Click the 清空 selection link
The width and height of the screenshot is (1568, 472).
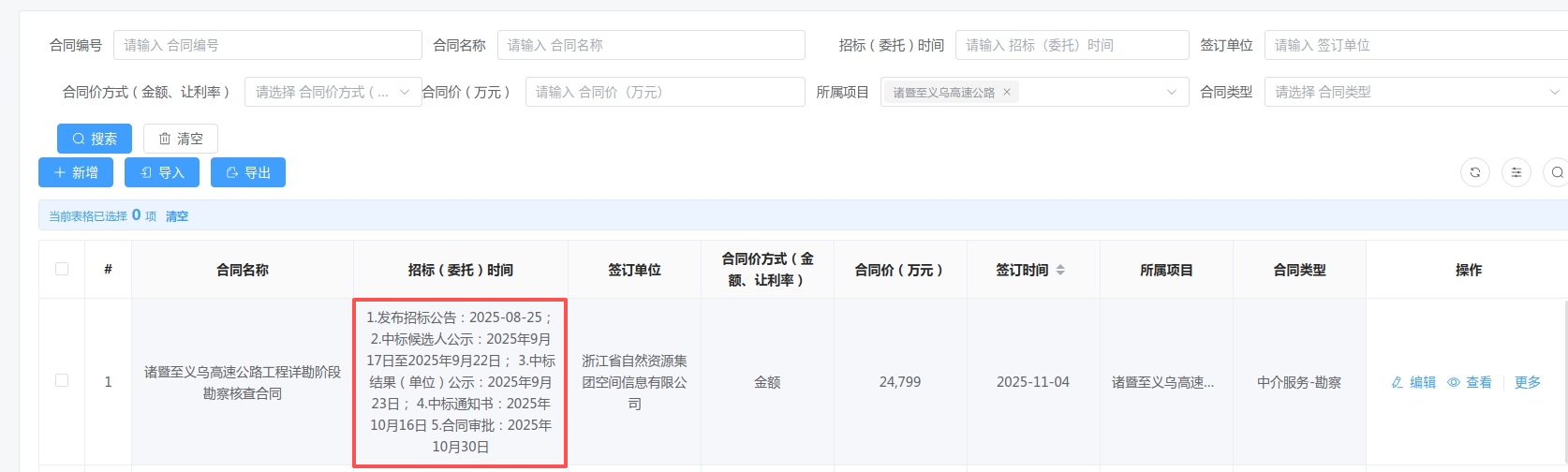(x=177, y=216)
